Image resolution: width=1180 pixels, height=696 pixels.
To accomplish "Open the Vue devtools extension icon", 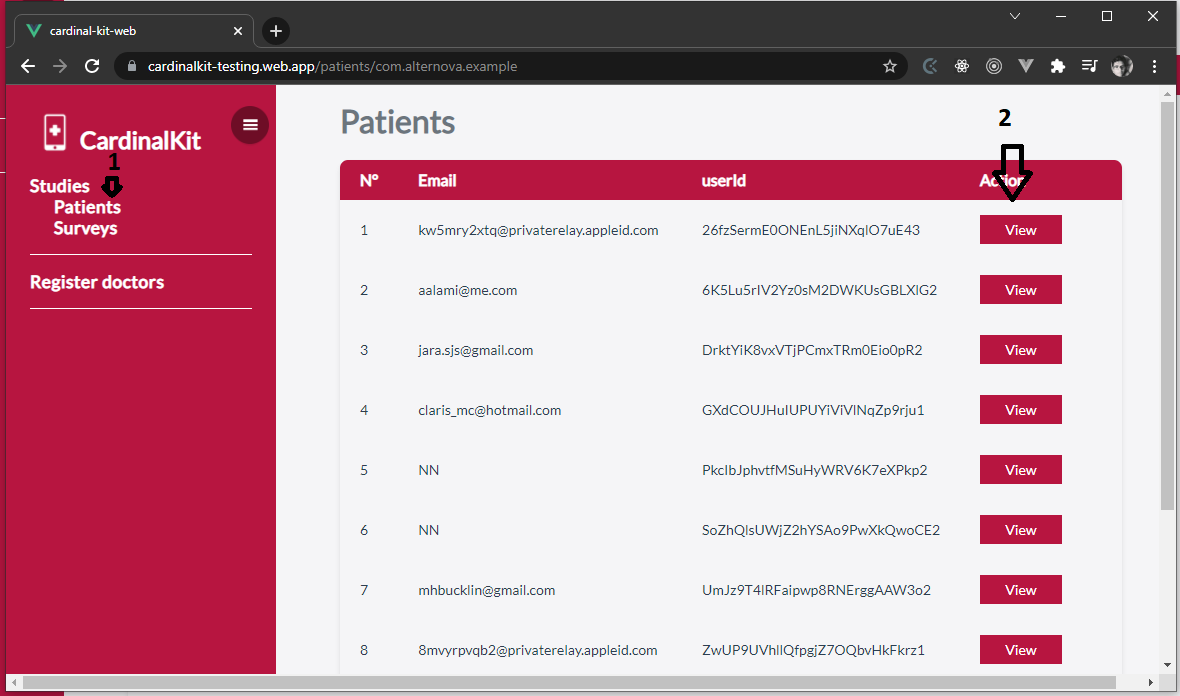I will click(1026, 66).
